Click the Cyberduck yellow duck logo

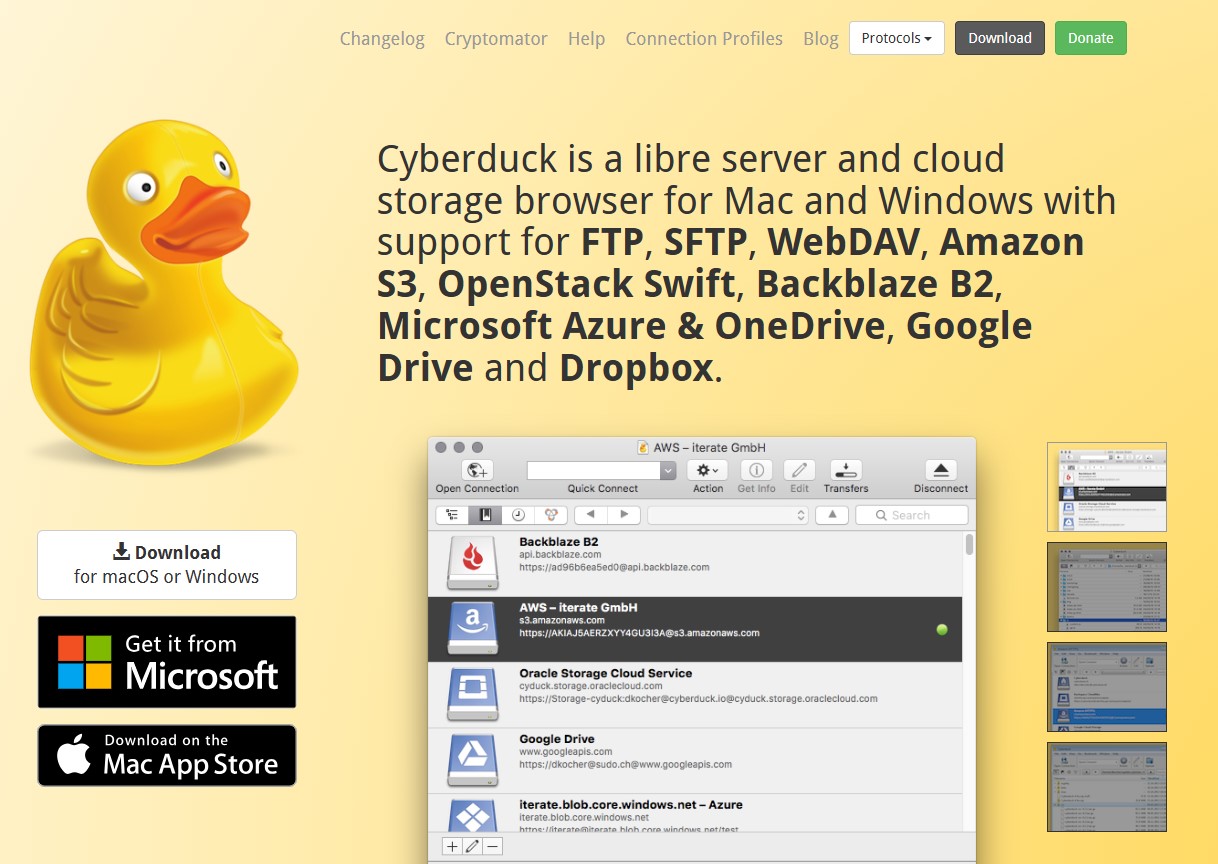[163, 292]
